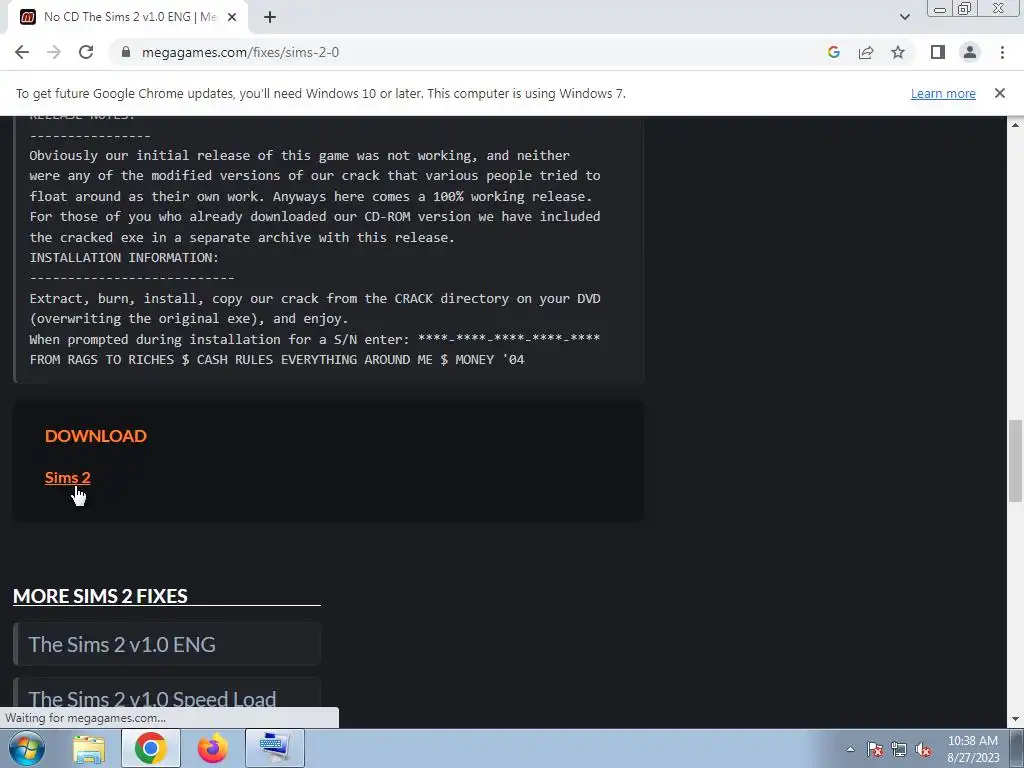The height and width of the screenshot is (768, 1024).
Task: Open a new browser tab
Action: click(270, 17)
